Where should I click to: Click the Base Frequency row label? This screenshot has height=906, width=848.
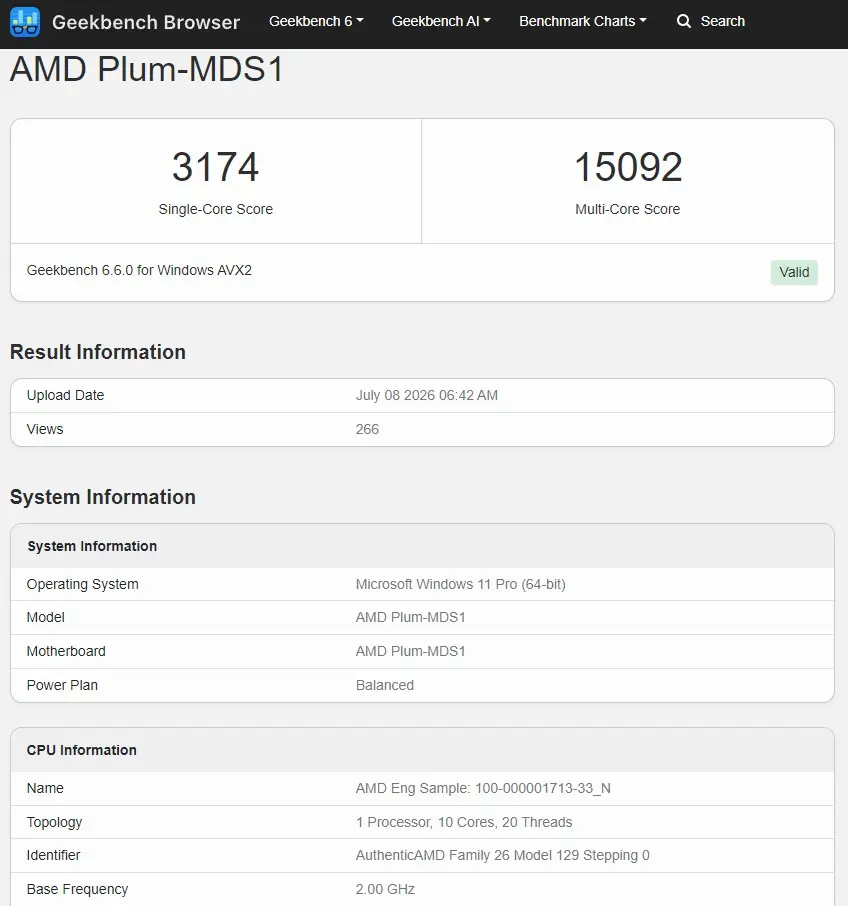tap(77, 889)
